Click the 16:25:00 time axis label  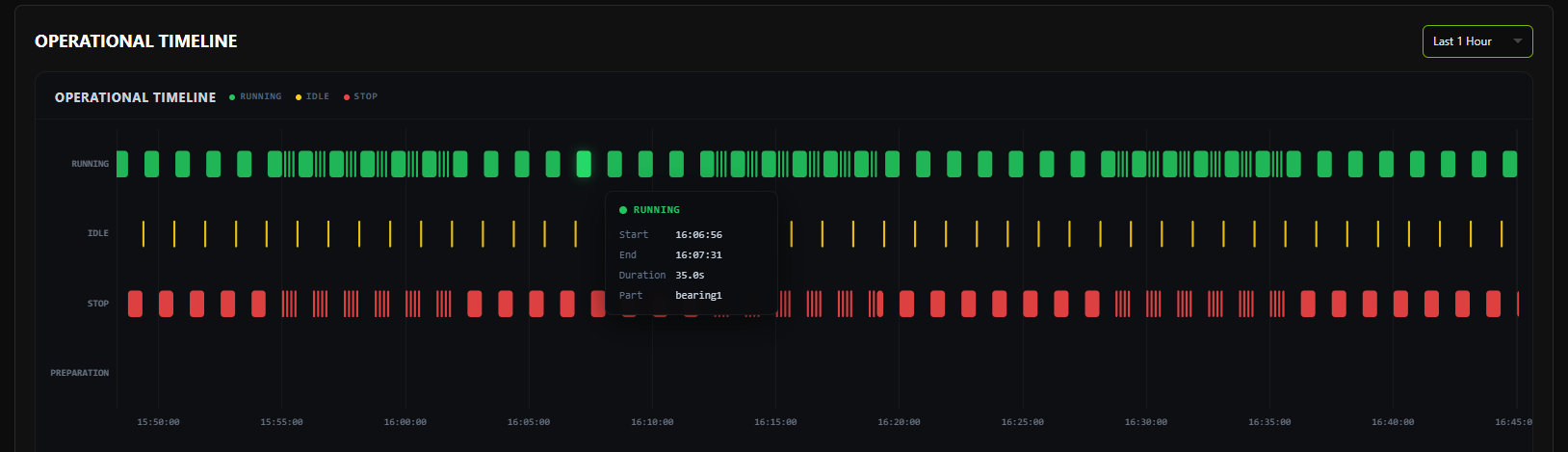(1023, 422)
